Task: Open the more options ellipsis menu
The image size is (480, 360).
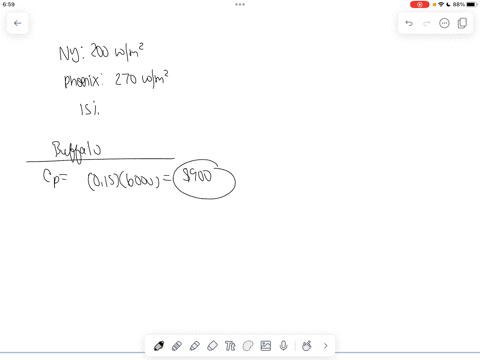Action: 444,23
